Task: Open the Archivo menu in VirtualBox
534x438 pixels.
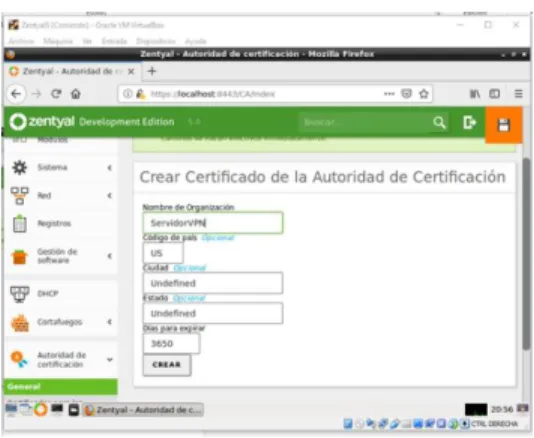Action: click(21, 42)
